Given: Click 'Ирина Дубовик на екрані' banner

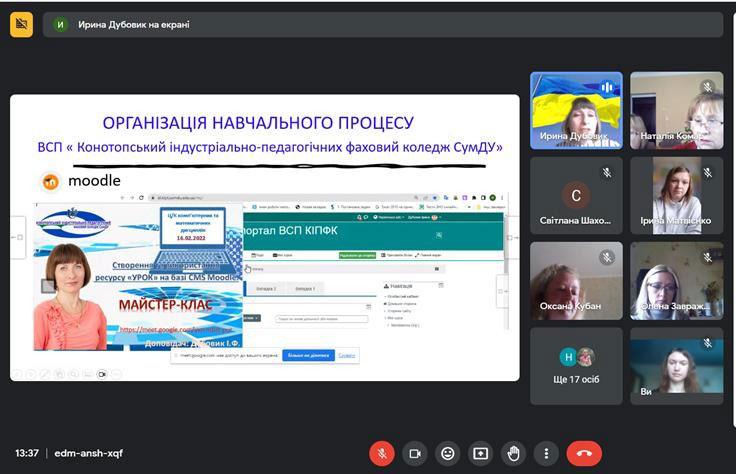Looking at the screenshot, I should pyautogui.click(x=383, y=24).
